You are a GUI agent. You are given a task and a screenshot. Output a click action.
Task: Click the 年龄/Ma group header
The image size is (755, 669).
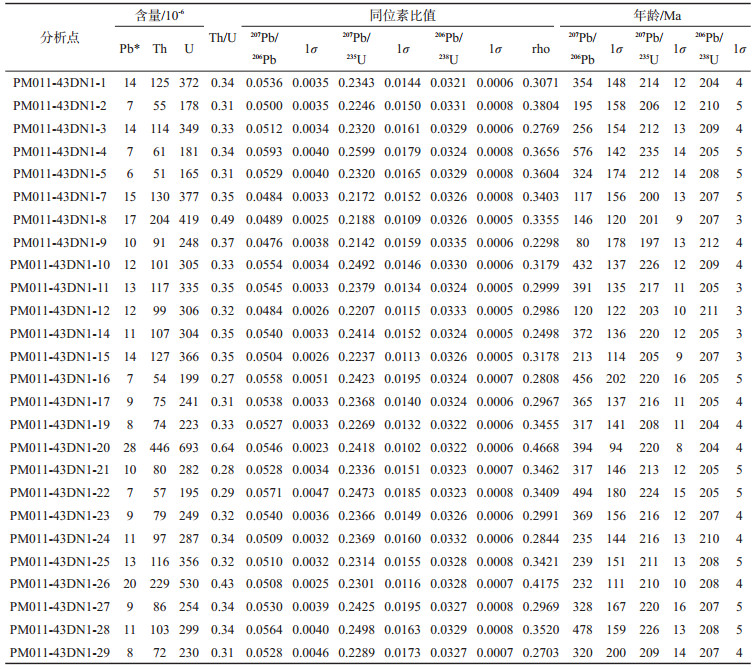click(657, 15)
